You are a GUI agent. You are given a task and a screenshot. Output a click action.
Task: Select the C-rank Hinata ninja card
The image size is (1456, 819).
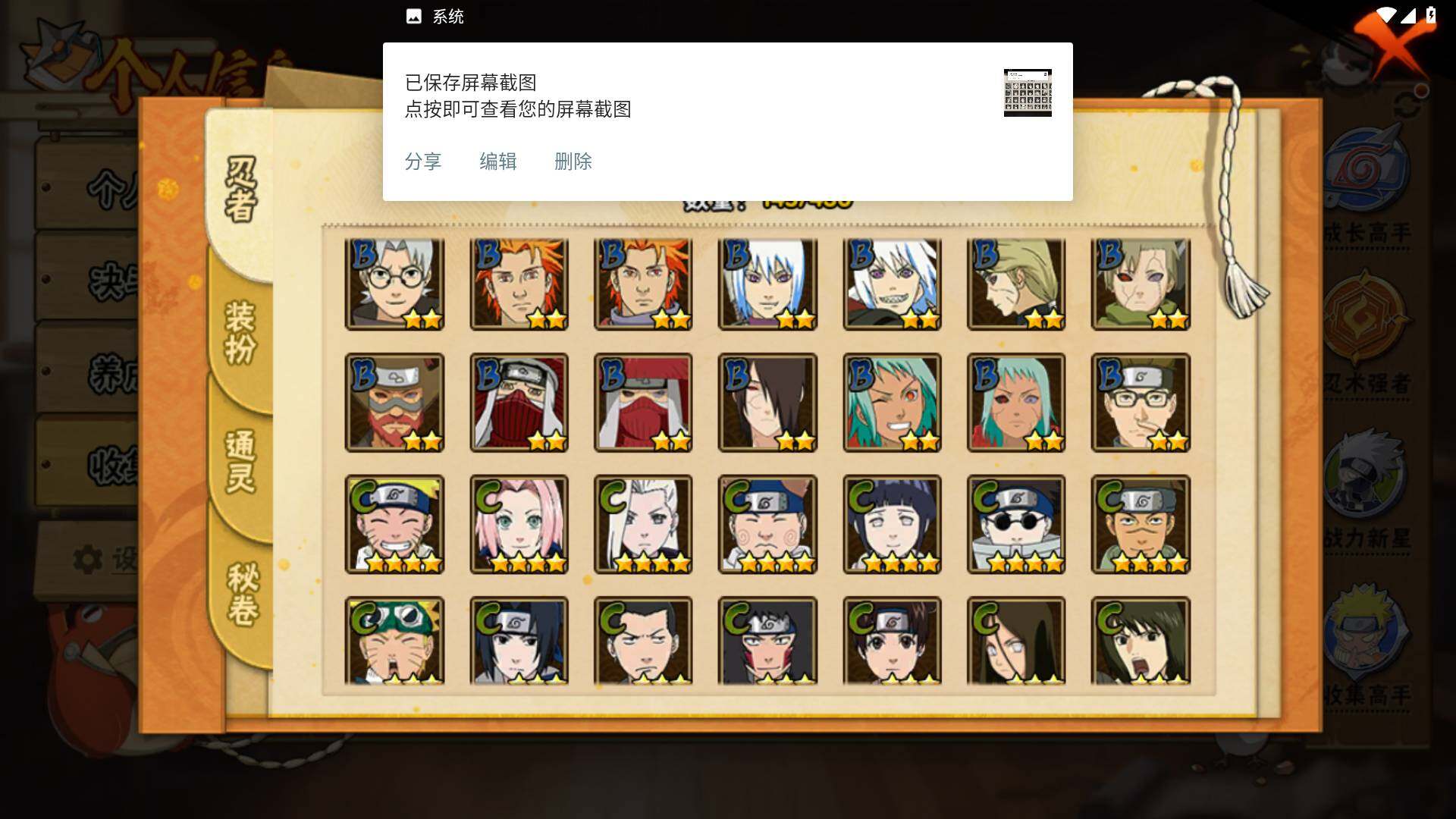click(892, 524)
